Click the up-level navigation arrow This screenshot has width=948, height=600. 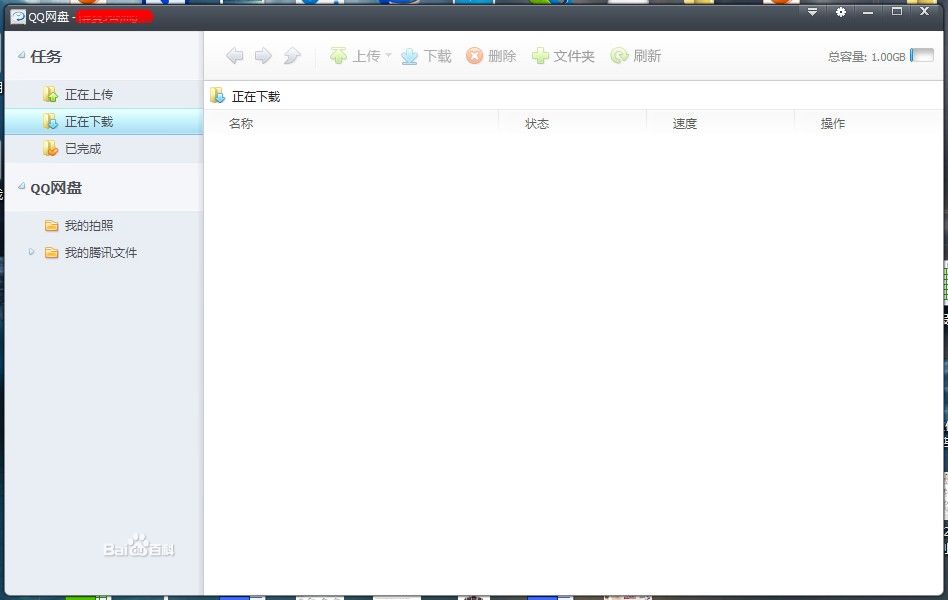[291, 55]
